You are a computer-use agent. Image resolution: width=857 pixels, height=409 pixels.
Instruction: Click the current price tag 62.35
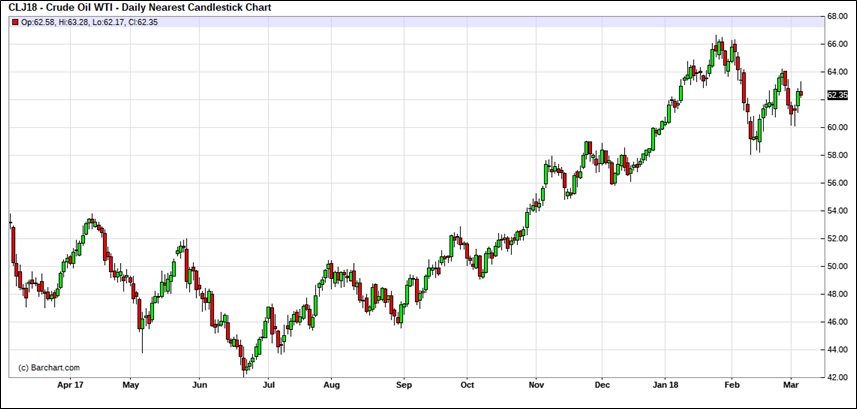(x=837, y=95)
